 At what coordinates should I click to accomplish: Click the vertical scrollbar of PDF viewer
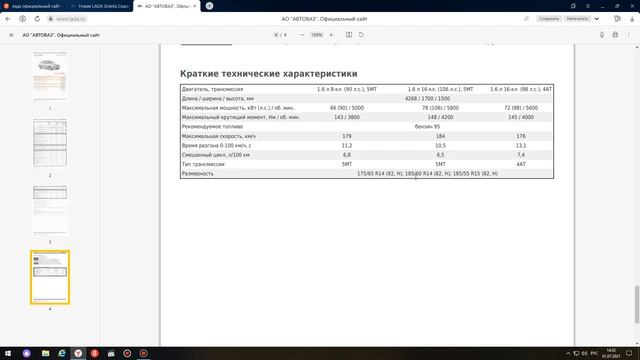[x=637, y=304]
